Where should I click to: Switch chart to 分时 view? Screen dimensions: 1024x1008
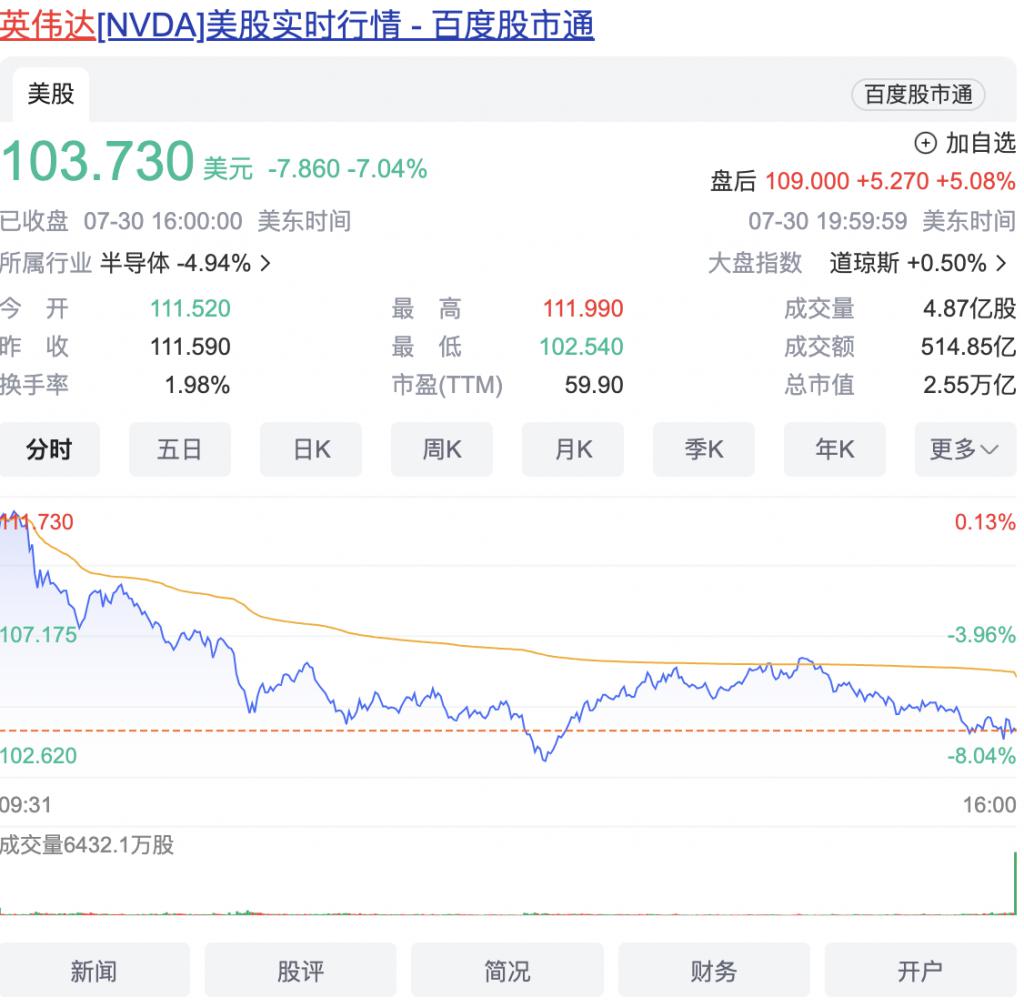point(49,450)
